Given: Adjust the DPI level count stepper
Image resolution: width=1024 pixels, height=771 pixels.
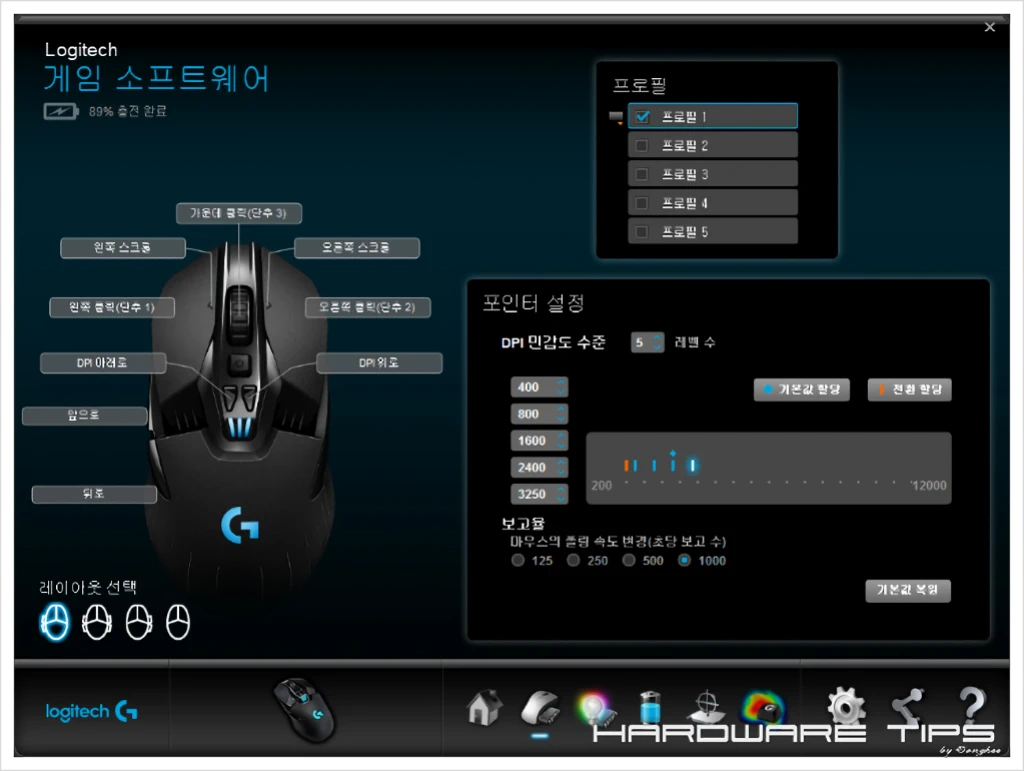Looking at the screenshot, I should click(x=658, y=342).
